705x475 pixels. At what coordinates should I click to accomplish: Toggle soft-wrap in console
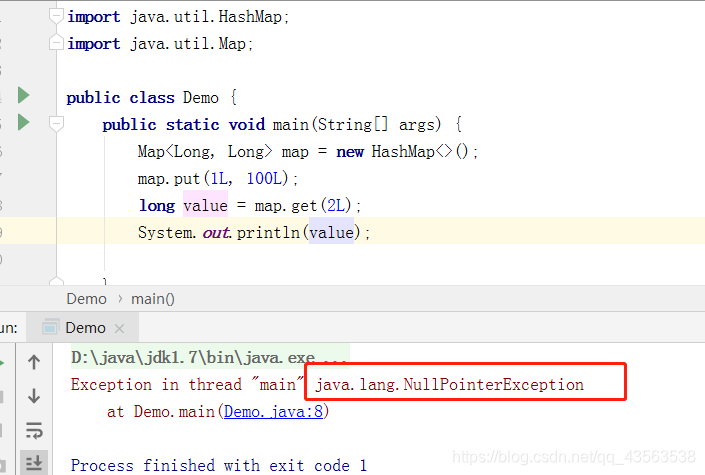pos(34,430)
